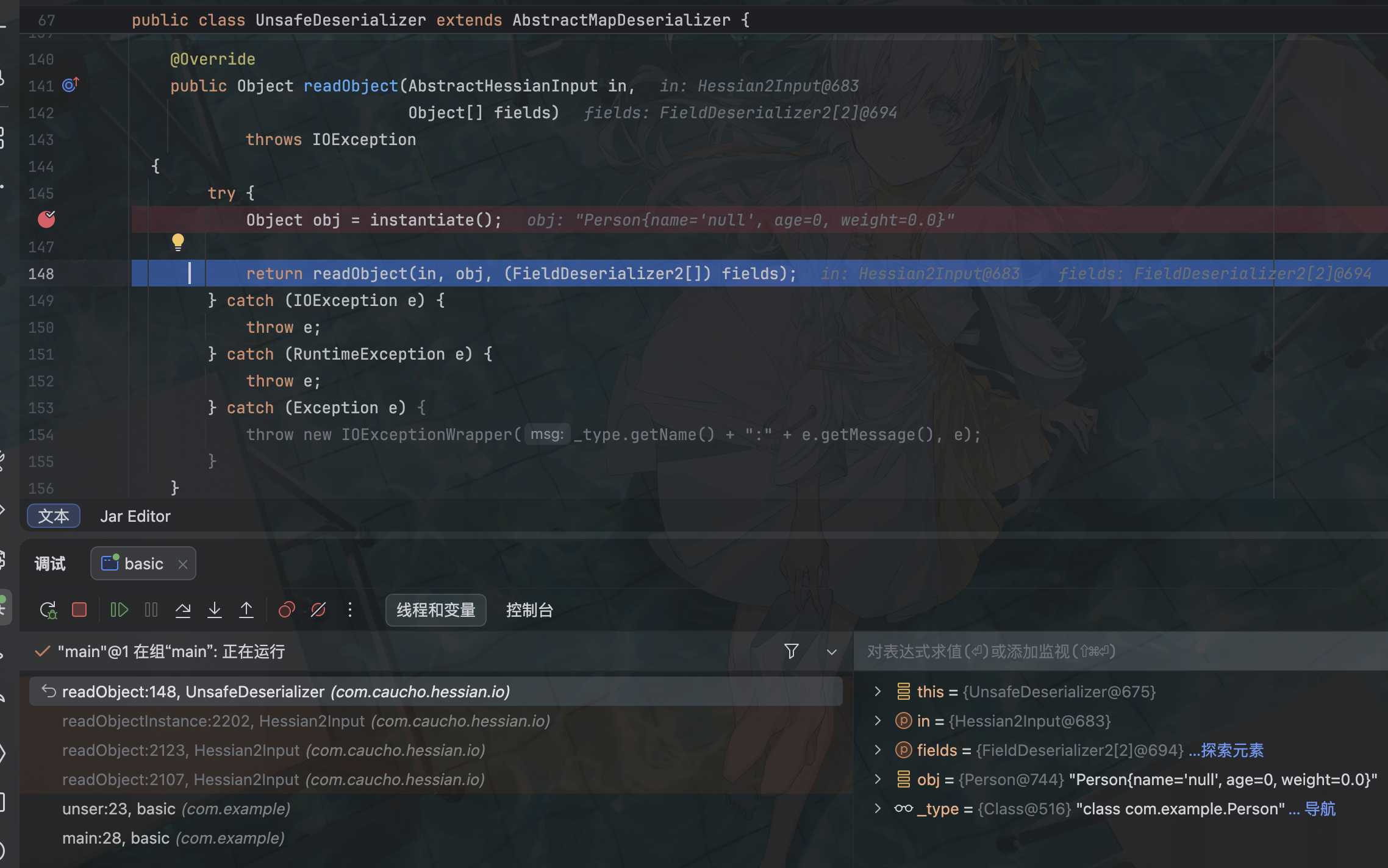Switch to the Jar Editor tab
The width and height of the screenshot is (1388, 868).
point(135,516)
